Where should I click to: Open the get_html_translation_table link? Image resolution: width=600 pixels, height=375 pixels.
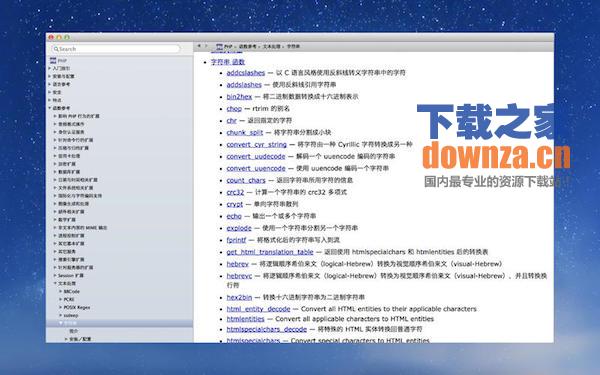tap(270, 252)
